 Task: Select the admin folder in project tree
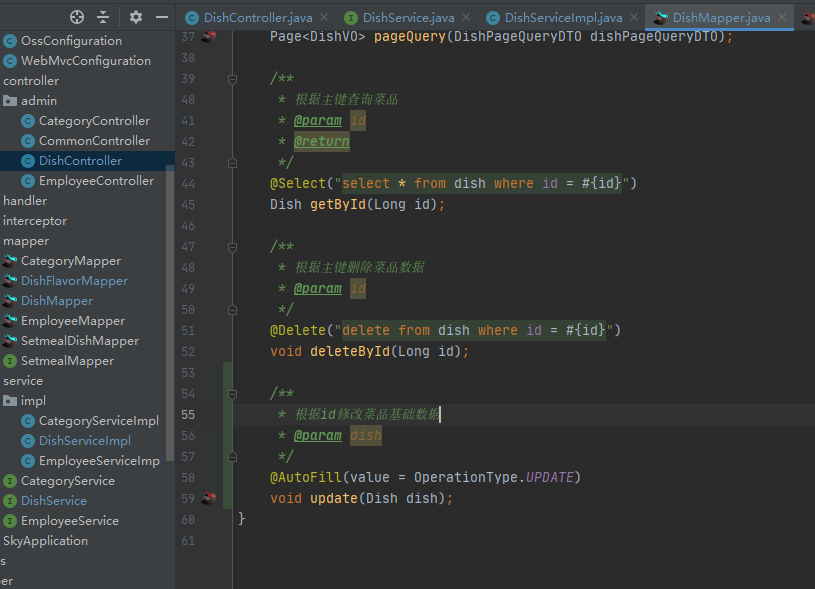click(38, 101)
